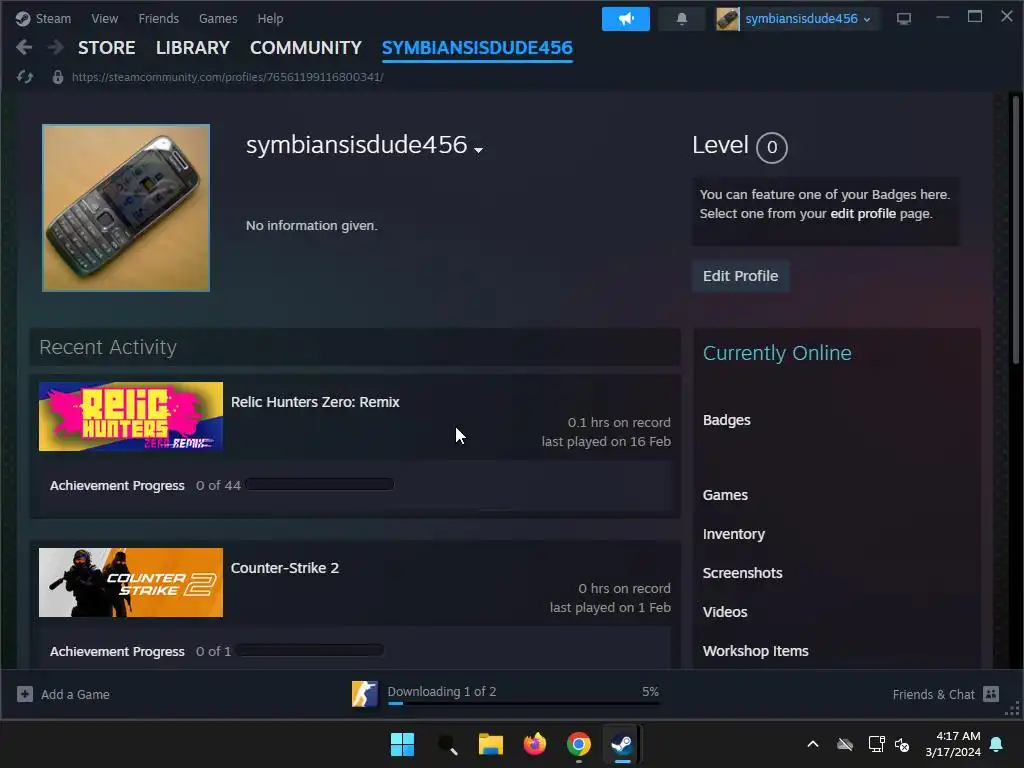Open Google Chrome from the taskbar
The height and width of the screenshot is (768, 1024).
[579, 744]
